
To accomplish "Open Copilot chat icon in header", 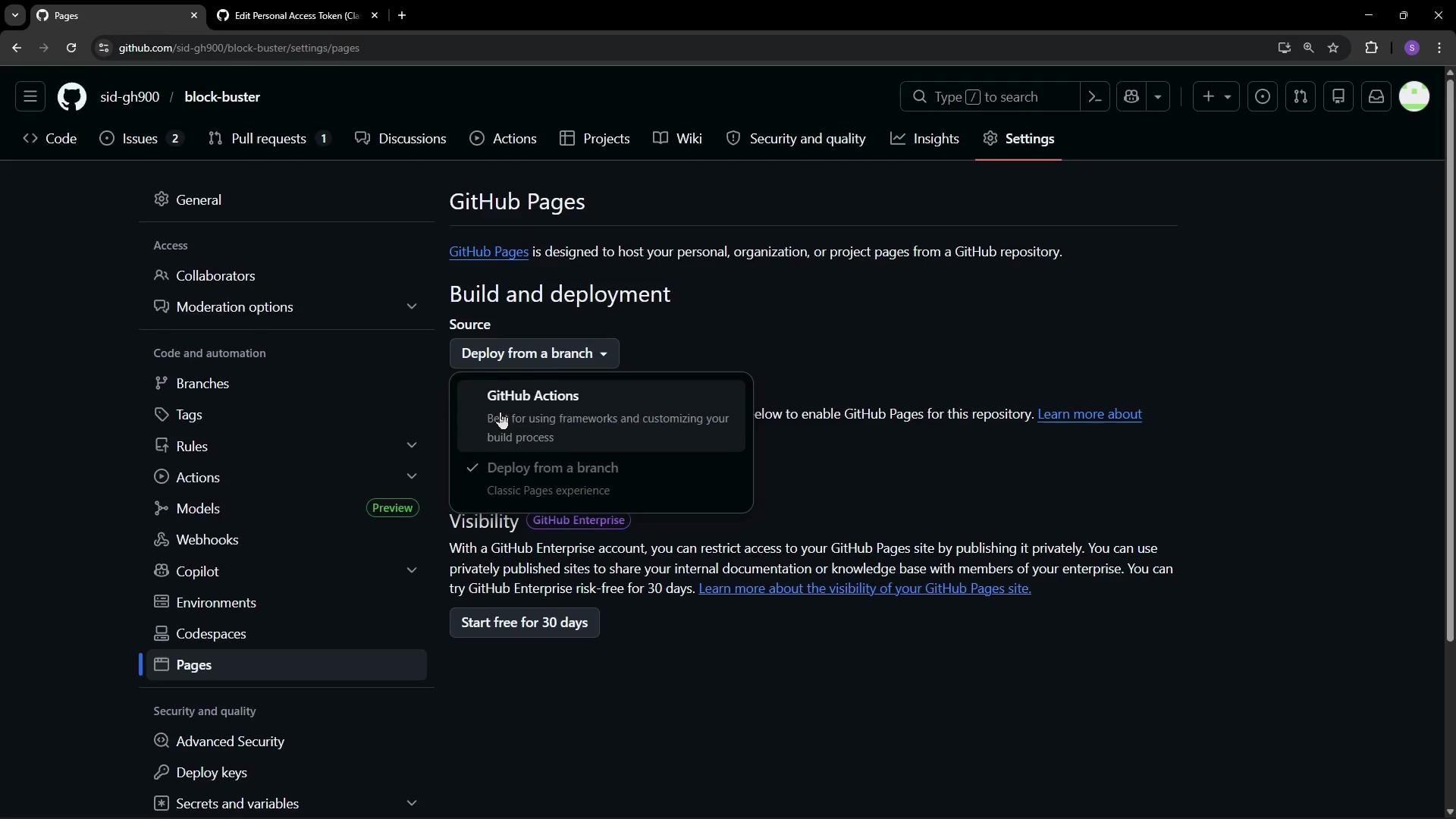I will [x=1132, y=97].
